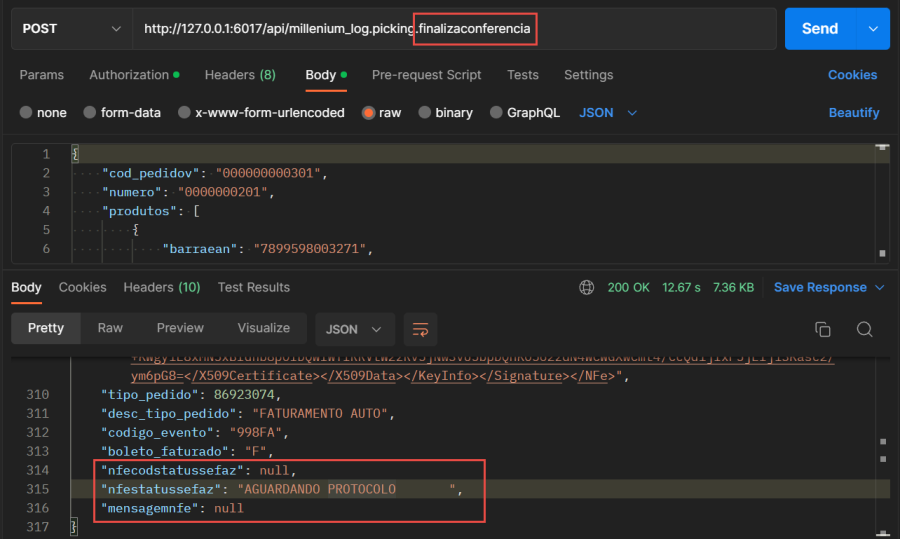Click the globe network icon
This screenshot has height=539, width=900.
click(x=586, y=288)
